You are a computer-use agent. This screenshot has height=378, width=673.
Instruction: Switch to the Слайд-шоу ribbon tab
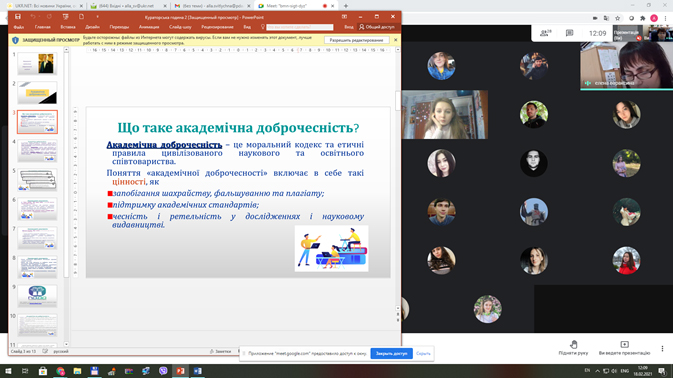point(180,27)
